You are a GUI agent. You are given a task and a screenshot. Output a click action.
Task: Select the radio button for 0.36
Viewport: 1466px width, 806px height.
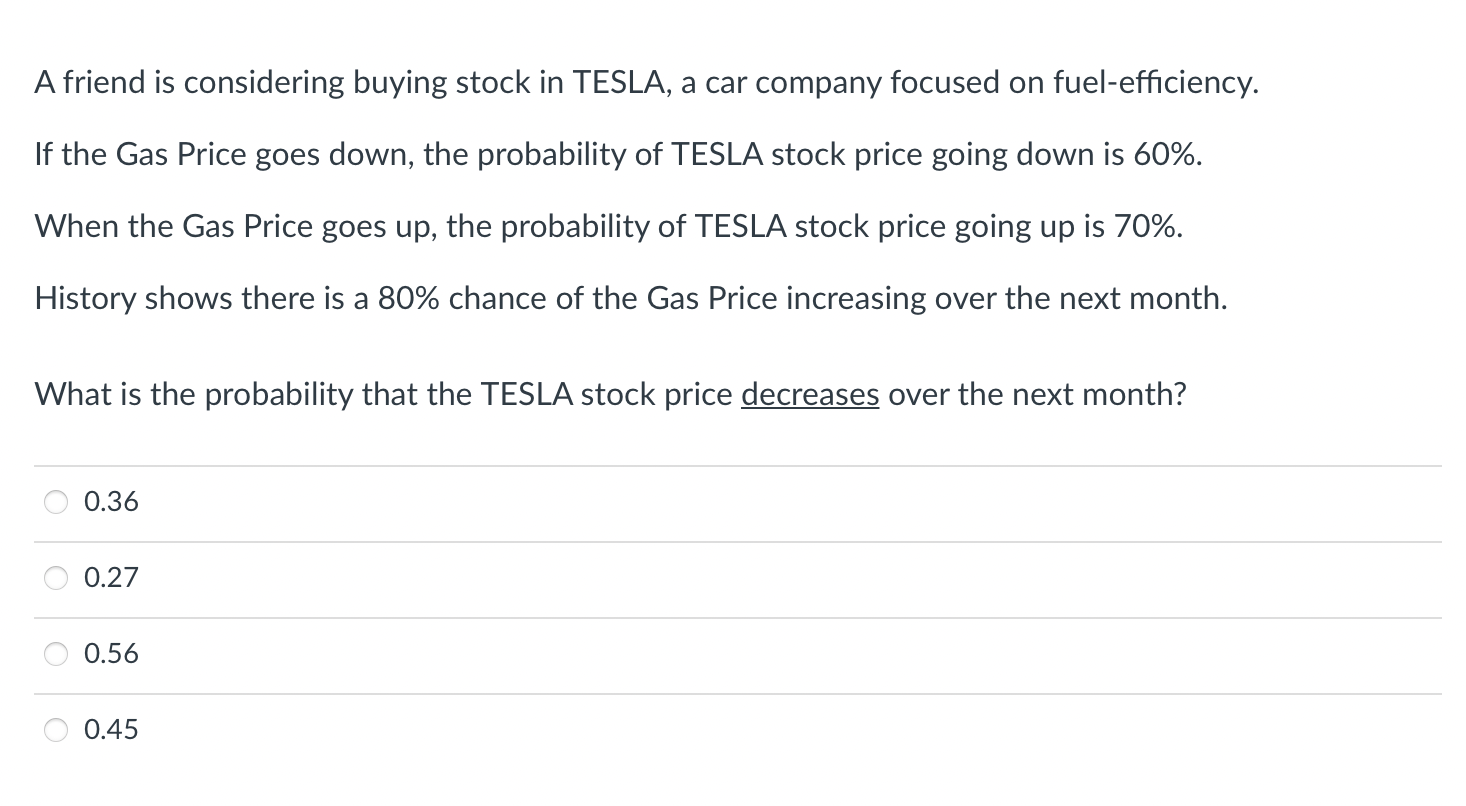click(x=56, y=503)
